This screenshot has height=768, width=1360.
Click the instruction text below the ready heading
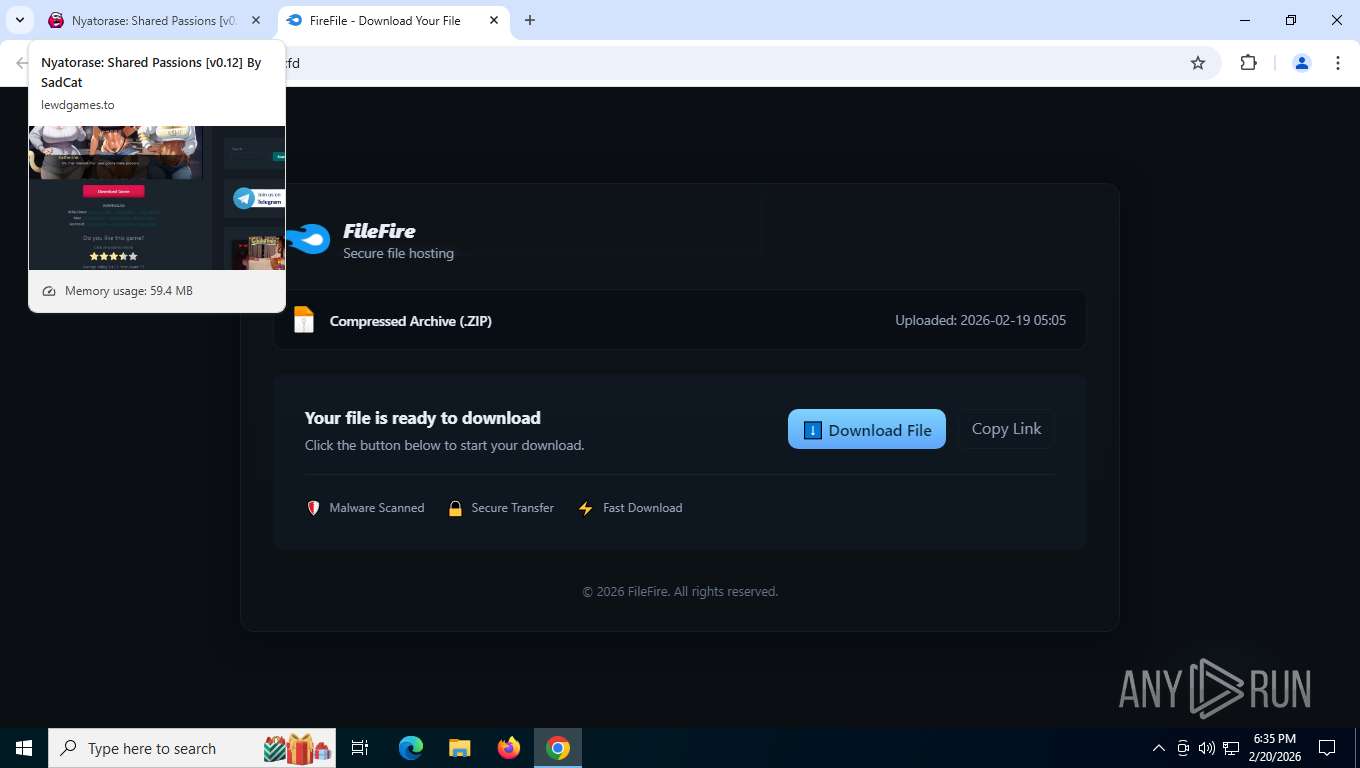click(445, 445)
